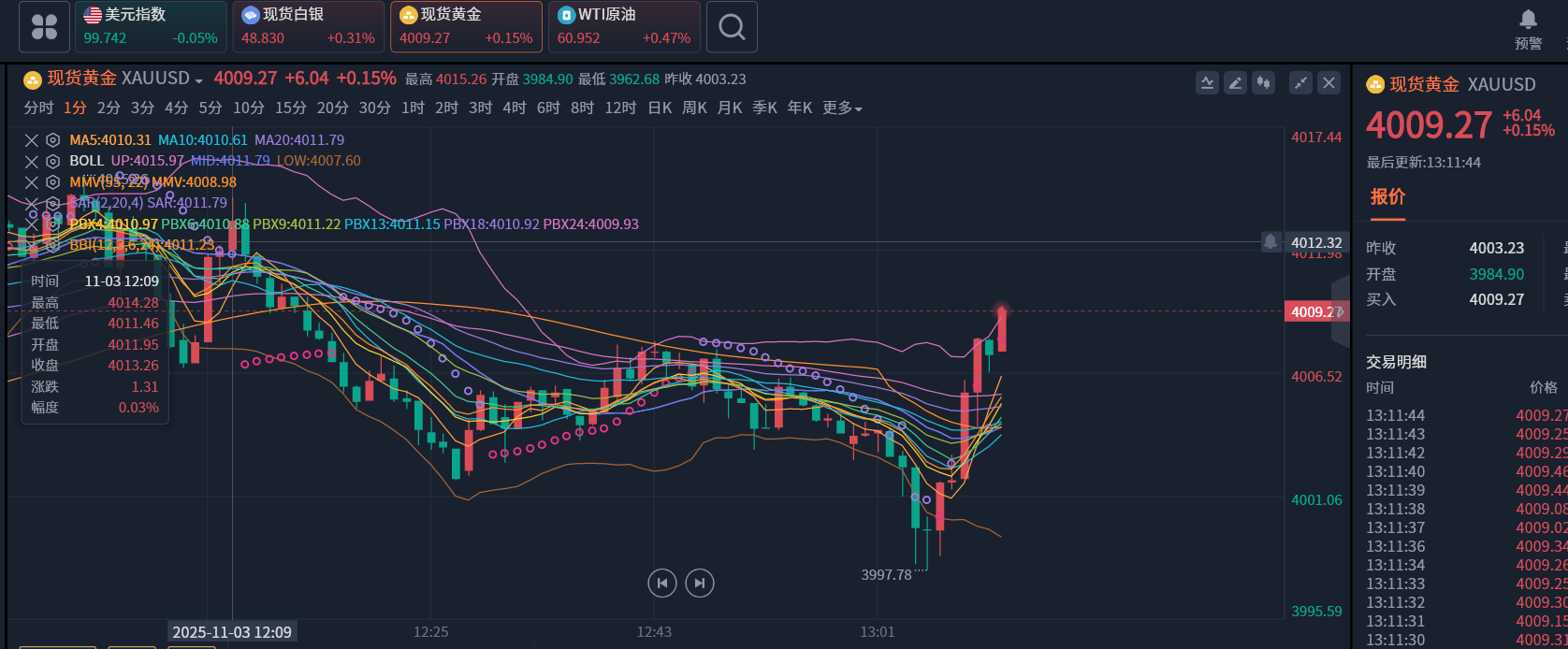The width and height of the screenshot is (1568, 649).
Task: Step chart to the next candle
Action: [699, 584]
